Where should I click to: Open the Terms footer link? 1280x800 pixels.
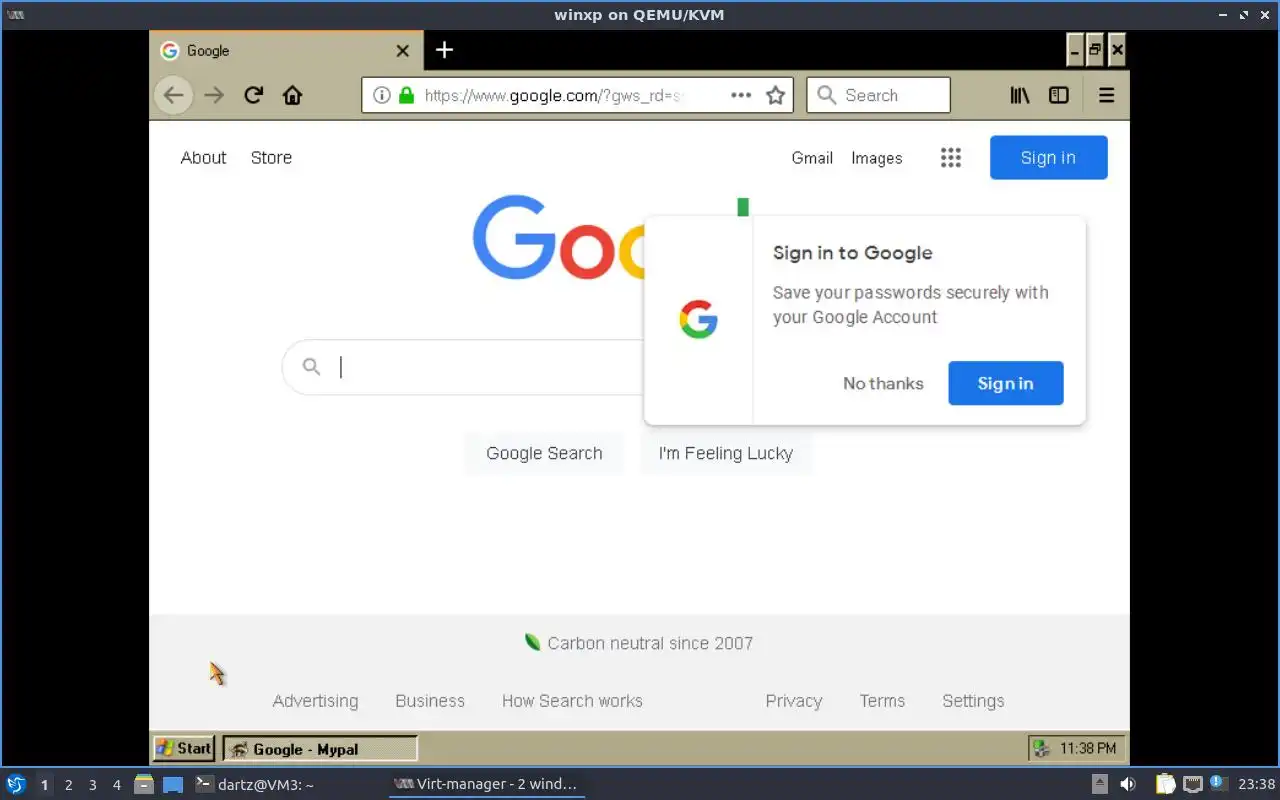click(882, 701)
